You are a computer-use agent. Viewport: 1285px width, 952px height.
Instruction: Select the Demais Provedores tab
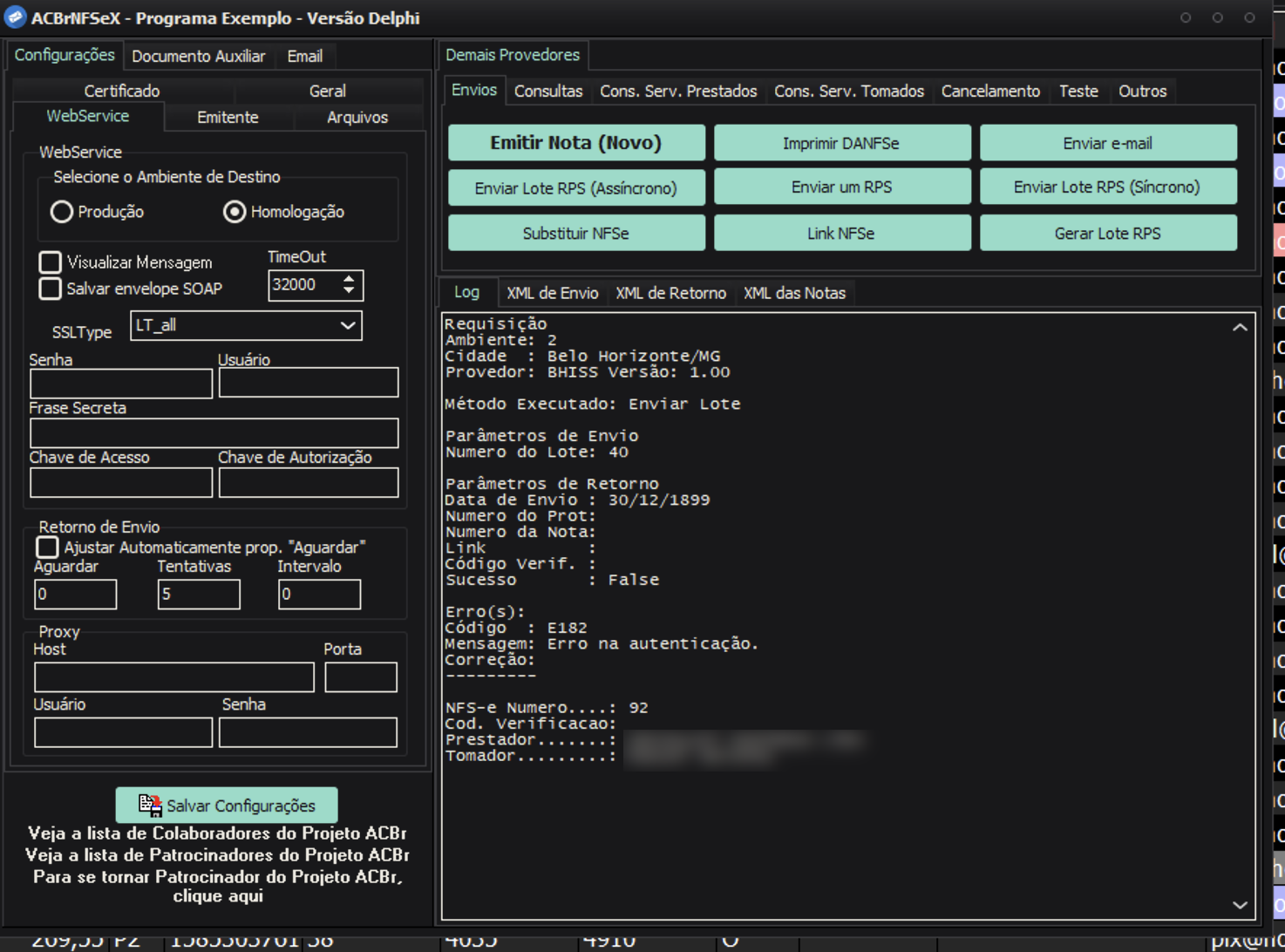(x=513, y=55)
